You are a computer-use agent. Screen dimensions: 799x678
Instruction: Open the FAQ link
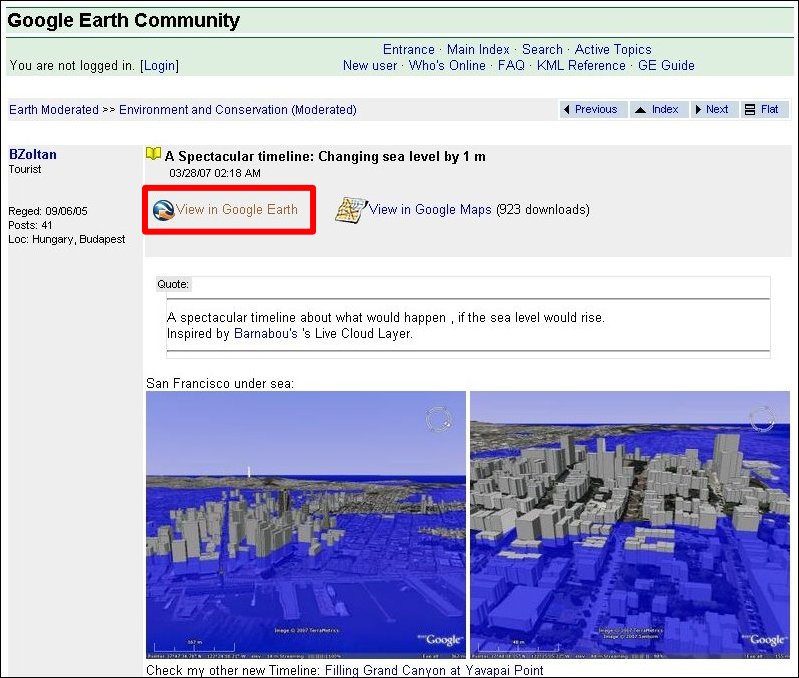click(511, 66)
